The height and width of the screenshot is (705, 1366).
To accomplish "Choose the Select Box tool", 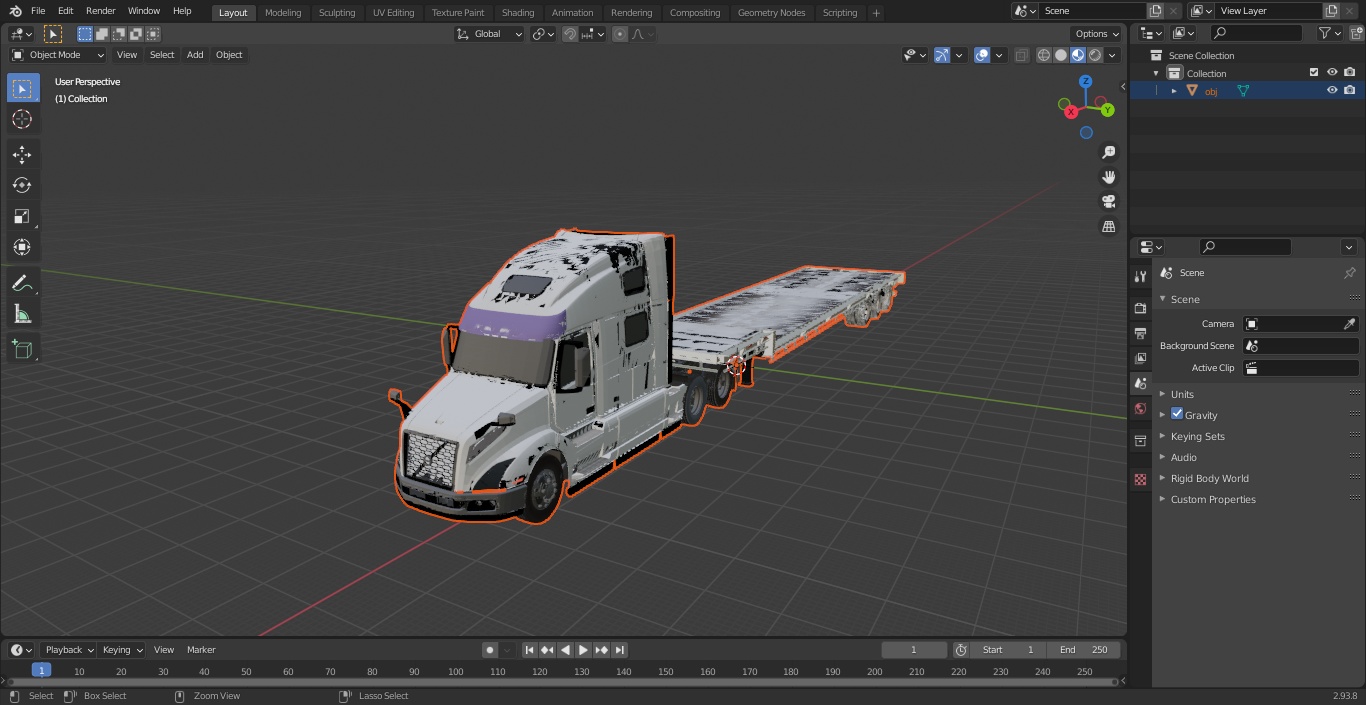I will [x=22, y=88].
